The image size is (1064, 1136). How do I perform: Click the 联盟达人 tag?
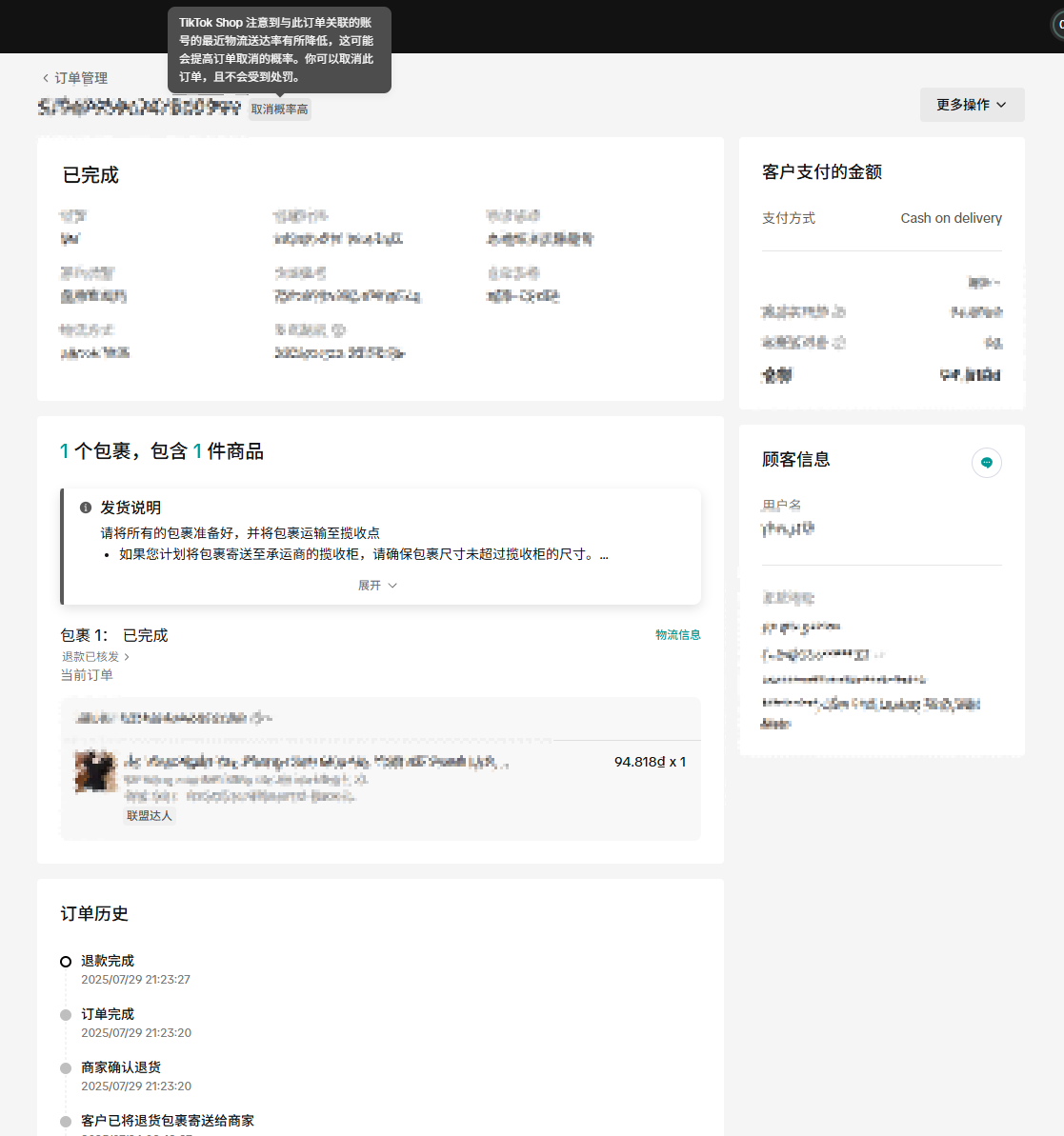tap(150, 816)
